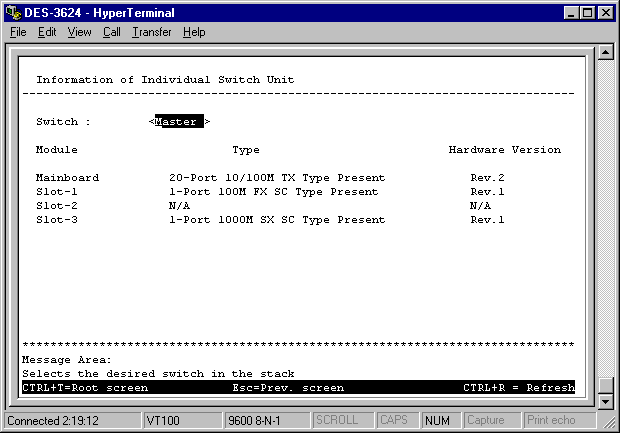Open the Transfer menu
Image resolution: width=620 pixels, height=433 pixels.
[x=151, y=32]
